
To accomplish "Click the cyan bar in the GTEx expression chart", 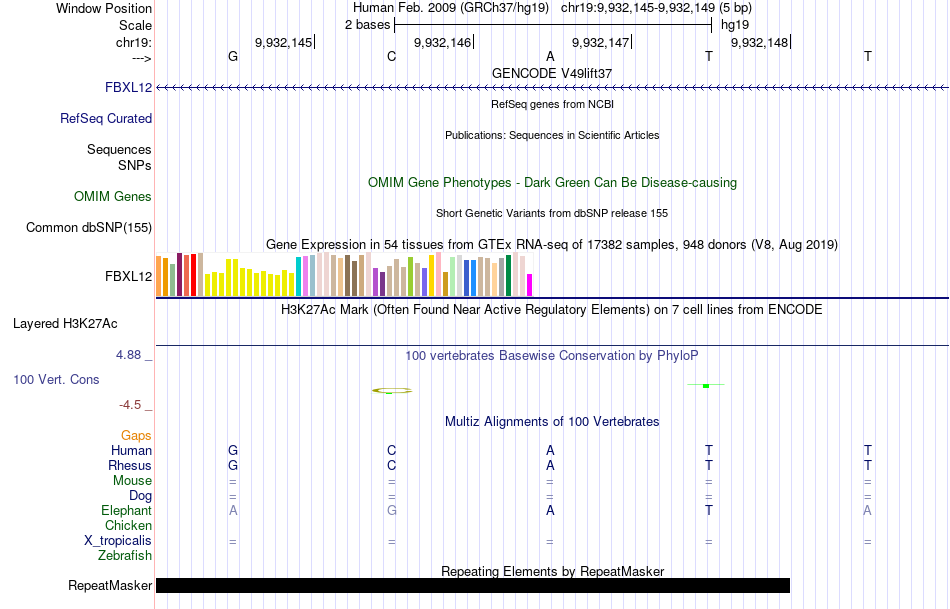I will pyautogui.click(x=298, y=276).
